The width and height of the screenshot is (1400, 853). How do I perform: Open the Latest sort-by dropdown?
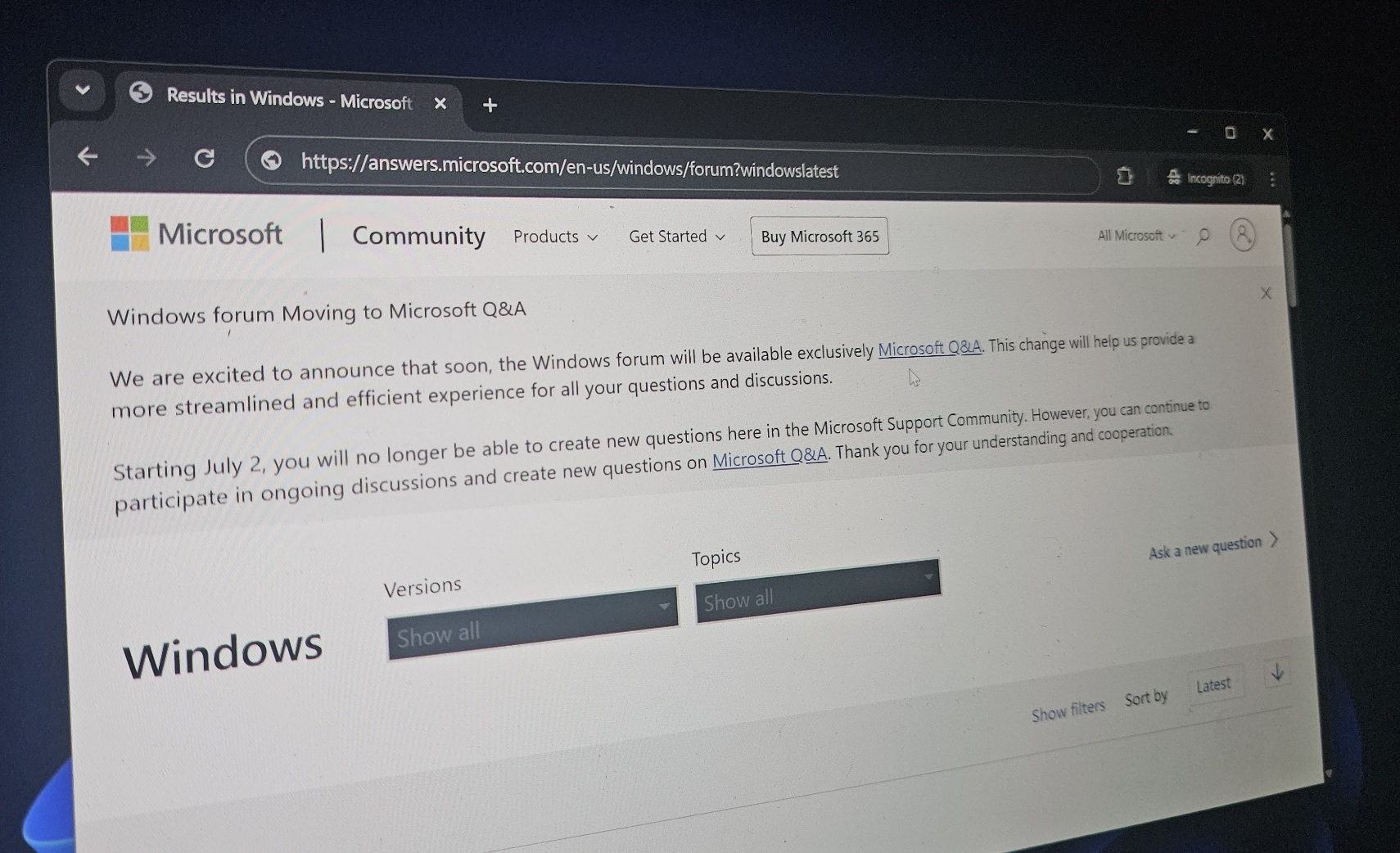click(x=1214, y=685)
